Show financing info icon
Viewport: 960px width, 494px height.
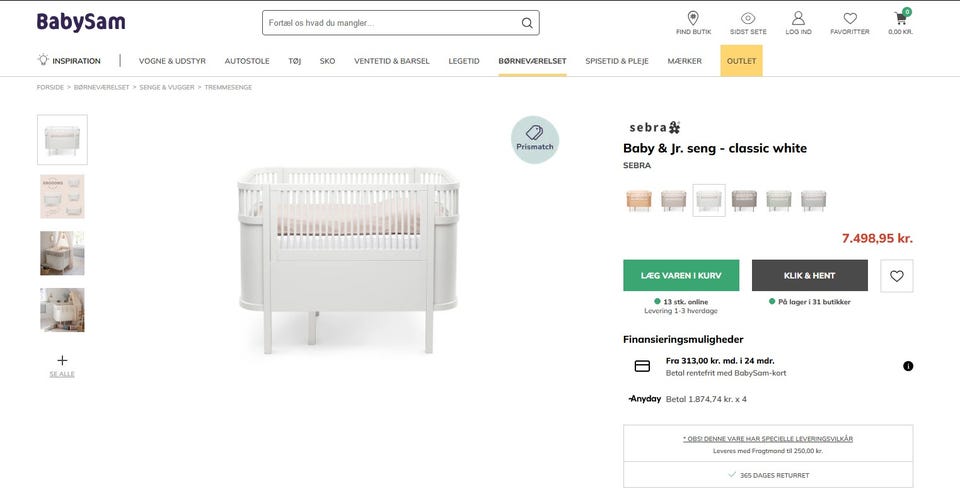point(908,366)
